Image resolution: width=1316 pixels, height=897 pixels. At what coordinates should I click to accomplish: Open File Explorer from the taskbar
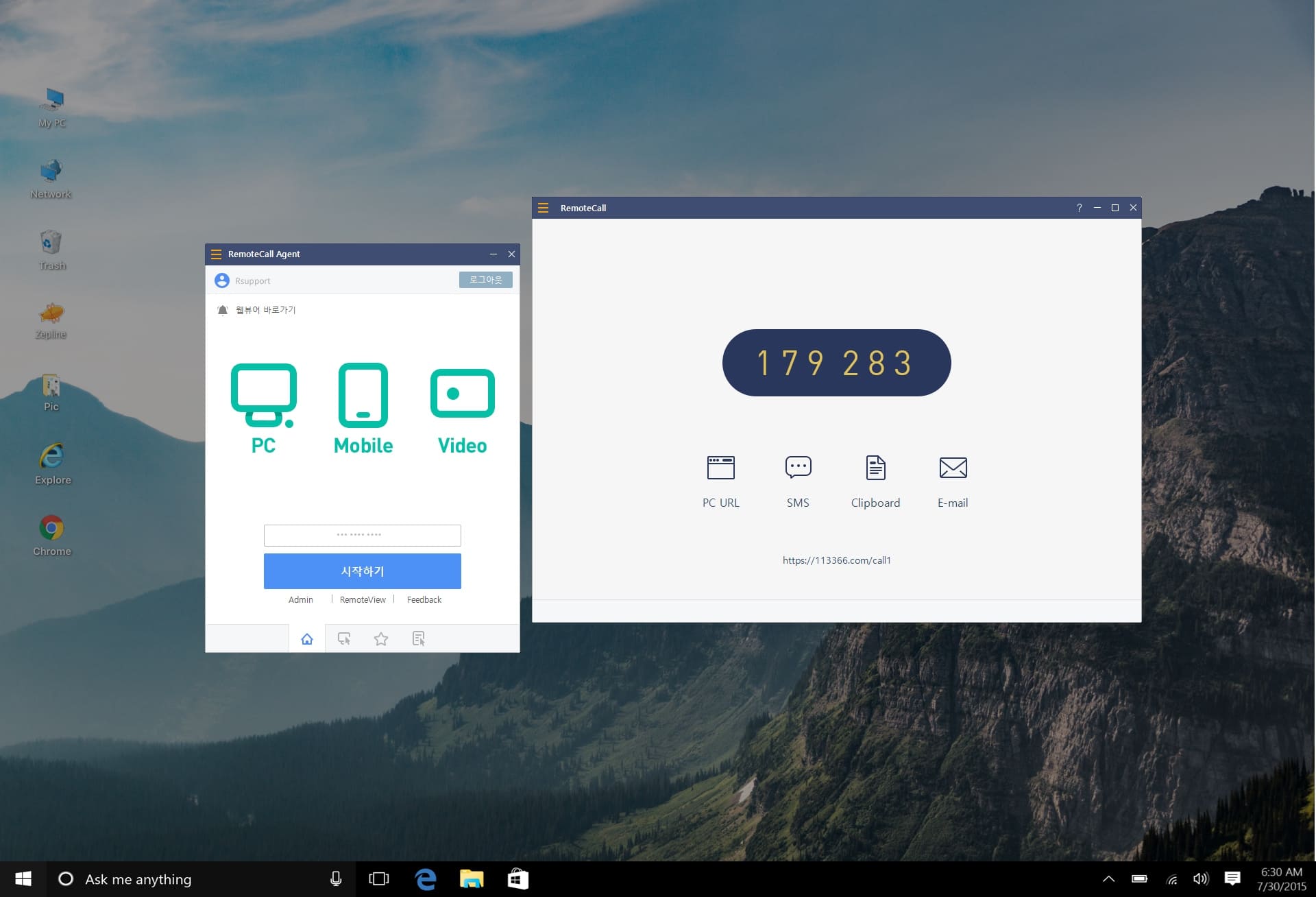(x=472, y=879)
